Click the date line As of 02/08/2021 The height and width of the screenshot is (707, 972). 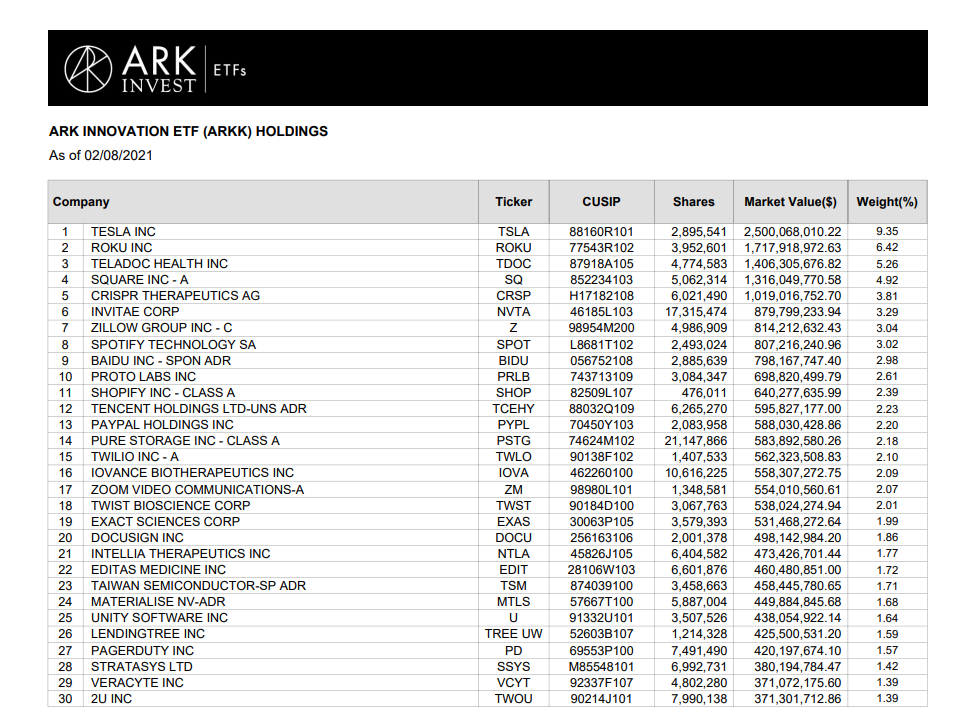tap(101, 156)
